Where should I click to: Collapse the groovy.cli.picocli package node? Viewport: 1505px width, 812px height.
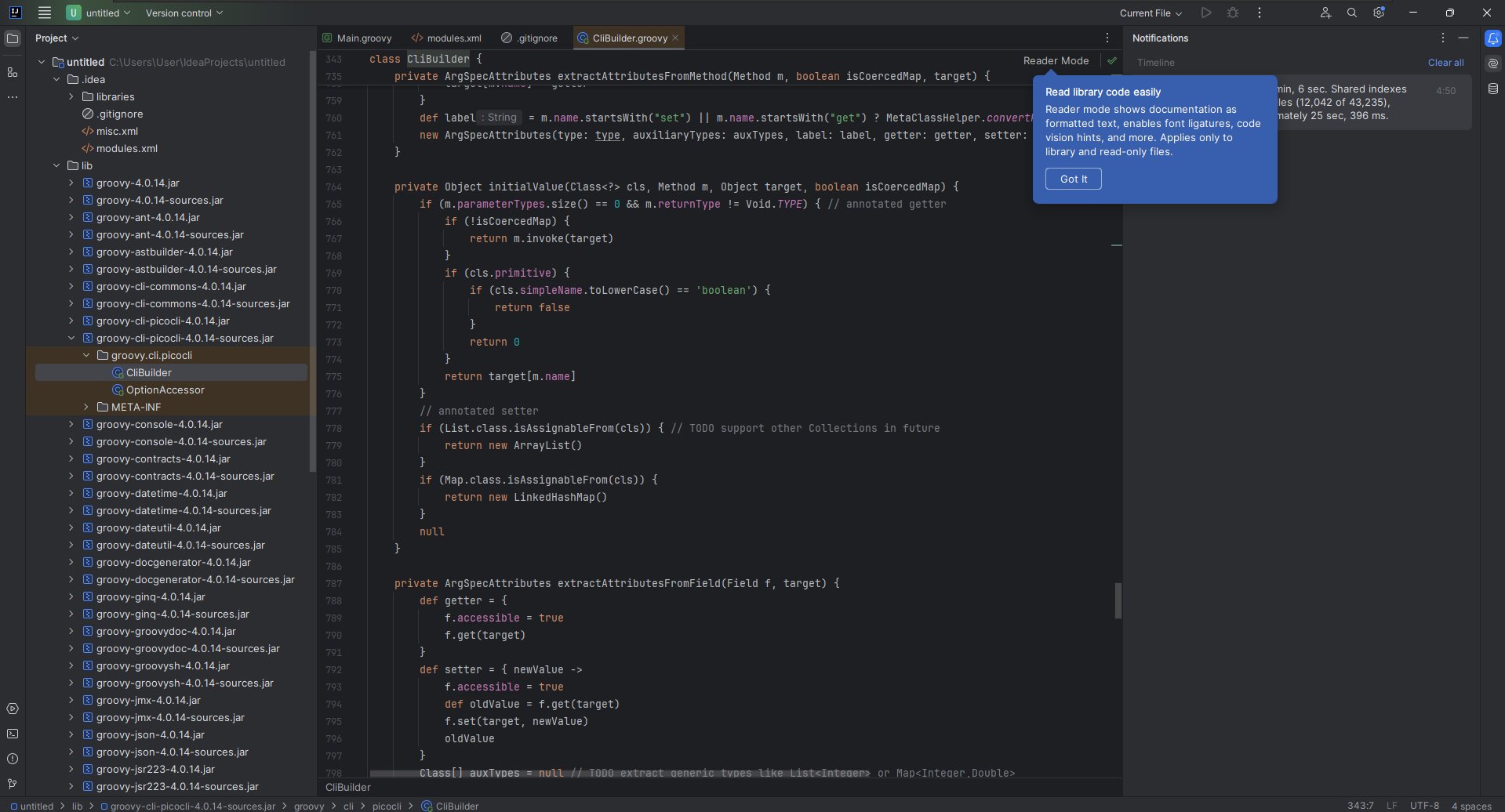point(86,356)
